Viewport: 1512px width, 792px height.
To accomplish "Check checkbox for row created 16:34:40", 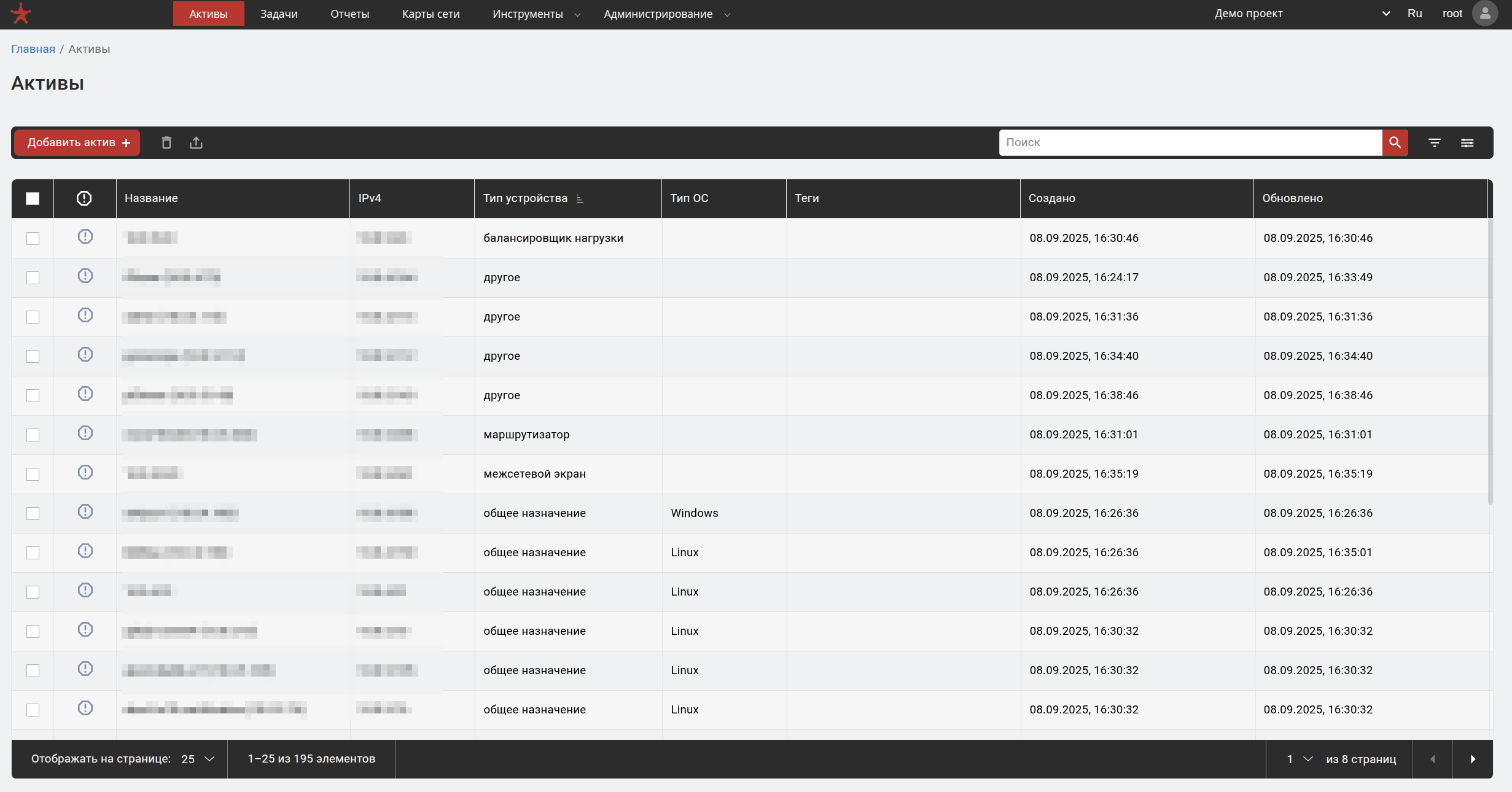I will click(33, 356).
